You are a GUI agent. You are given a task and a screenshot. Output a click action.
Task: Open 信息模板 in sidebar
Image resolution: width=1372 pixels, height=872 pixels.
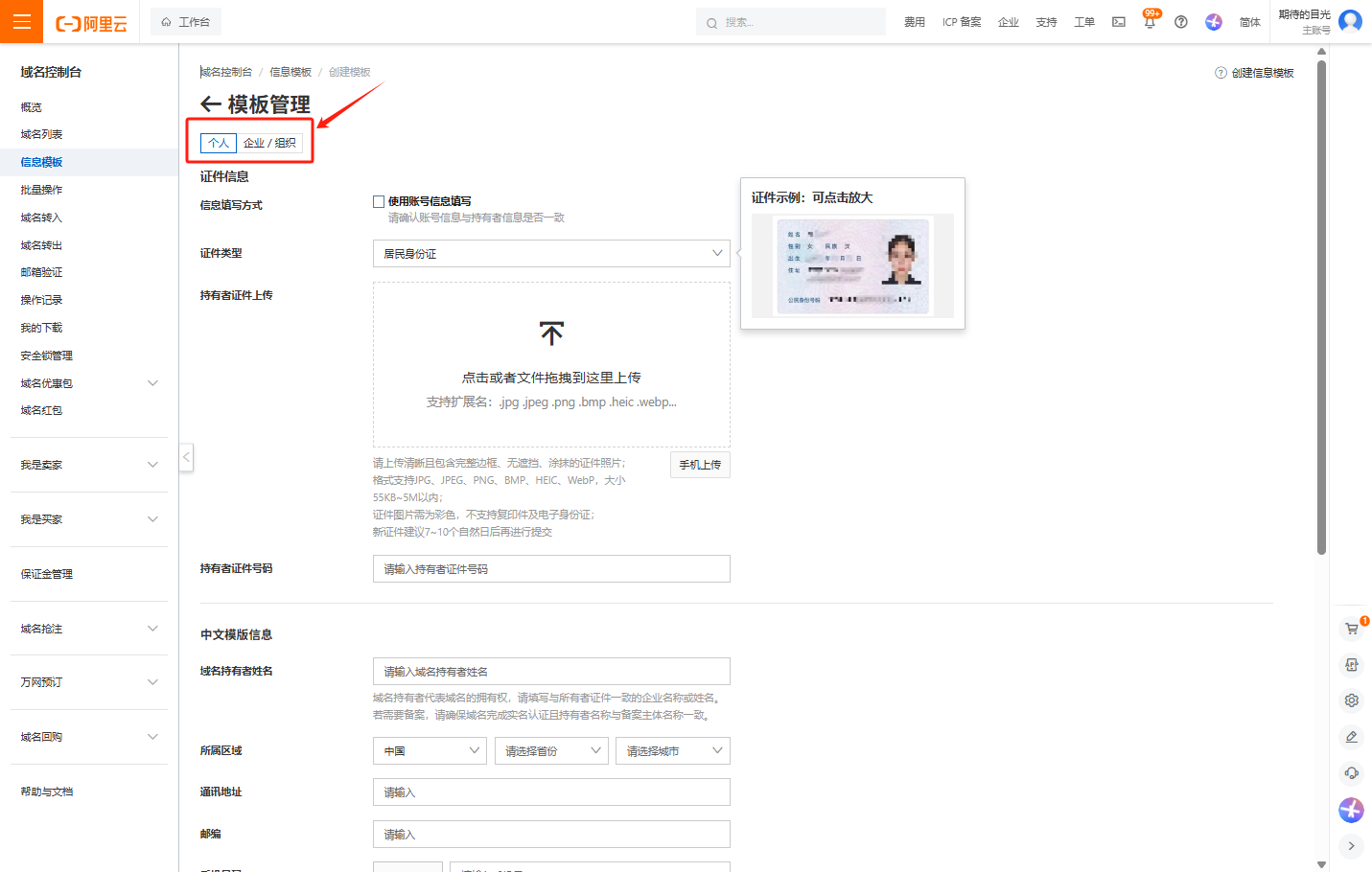tap(41, 162)
